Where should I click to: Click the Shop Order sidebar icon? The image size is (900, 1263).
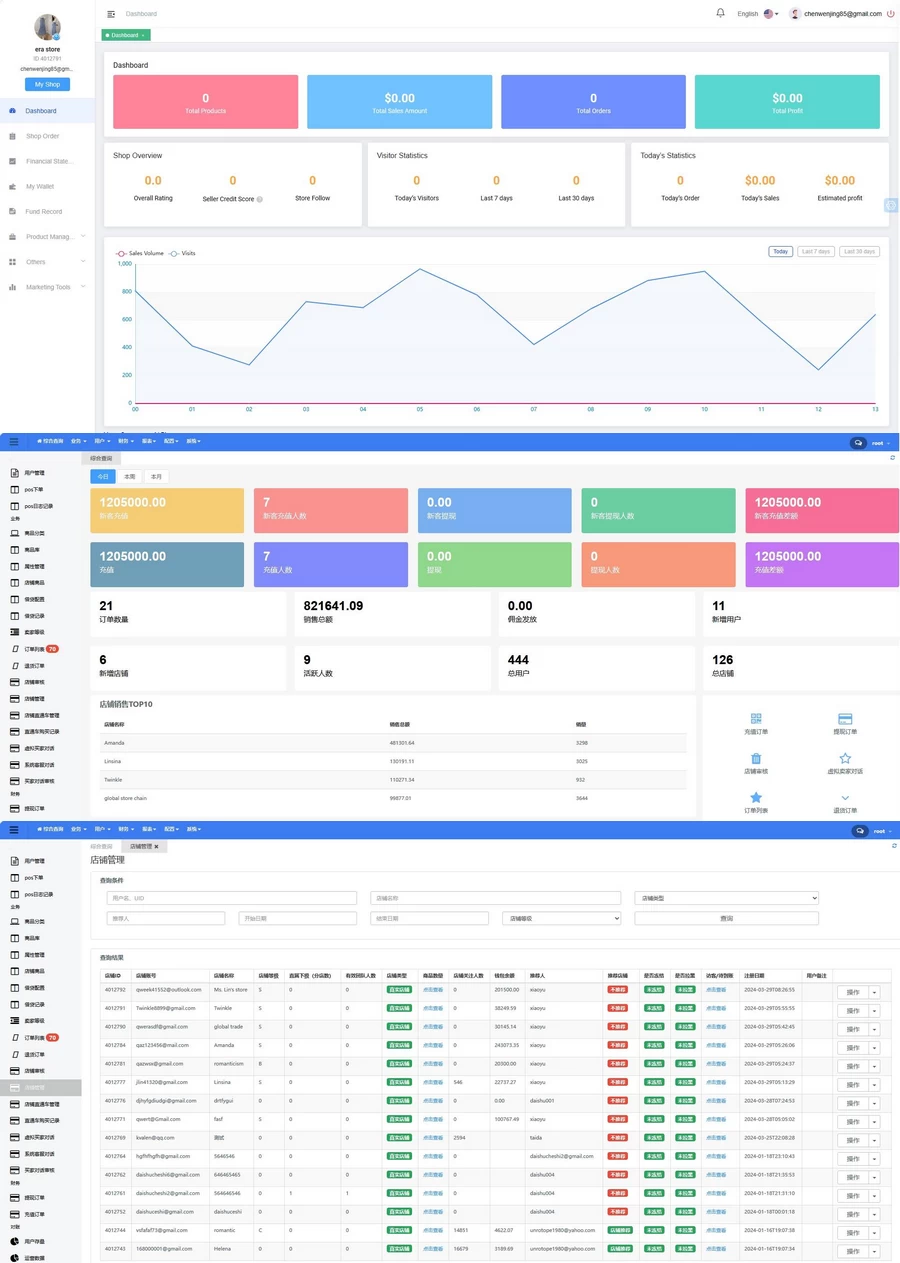(x=13, y=136)
